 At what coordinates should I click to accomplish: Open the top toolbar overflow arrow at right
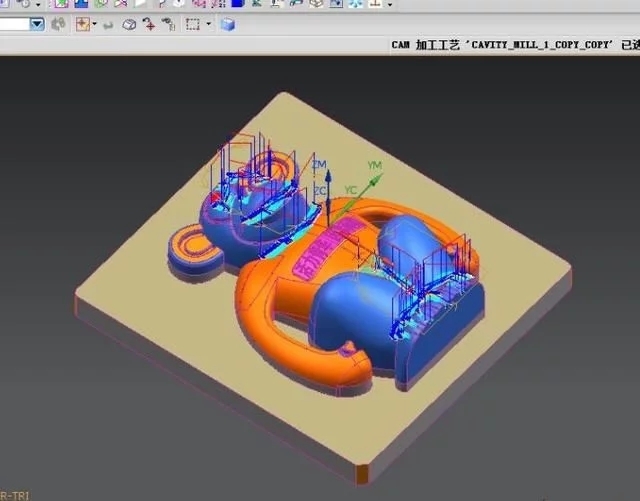click(390, 5)
